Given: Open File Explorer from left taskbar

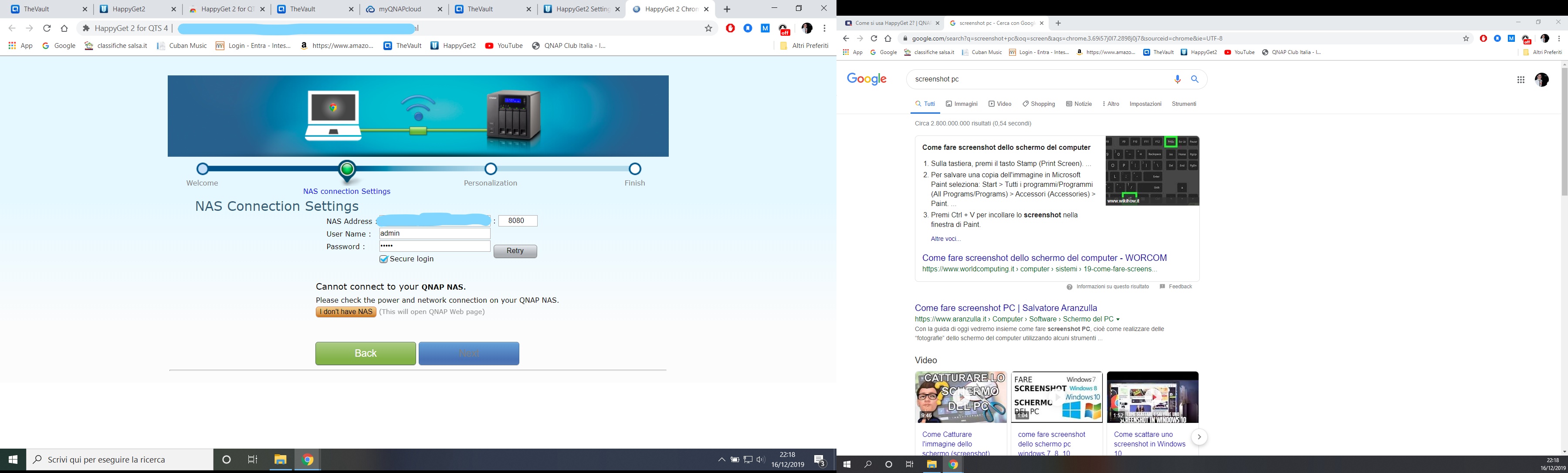Looking at the screenshot, I should point(280,459).
